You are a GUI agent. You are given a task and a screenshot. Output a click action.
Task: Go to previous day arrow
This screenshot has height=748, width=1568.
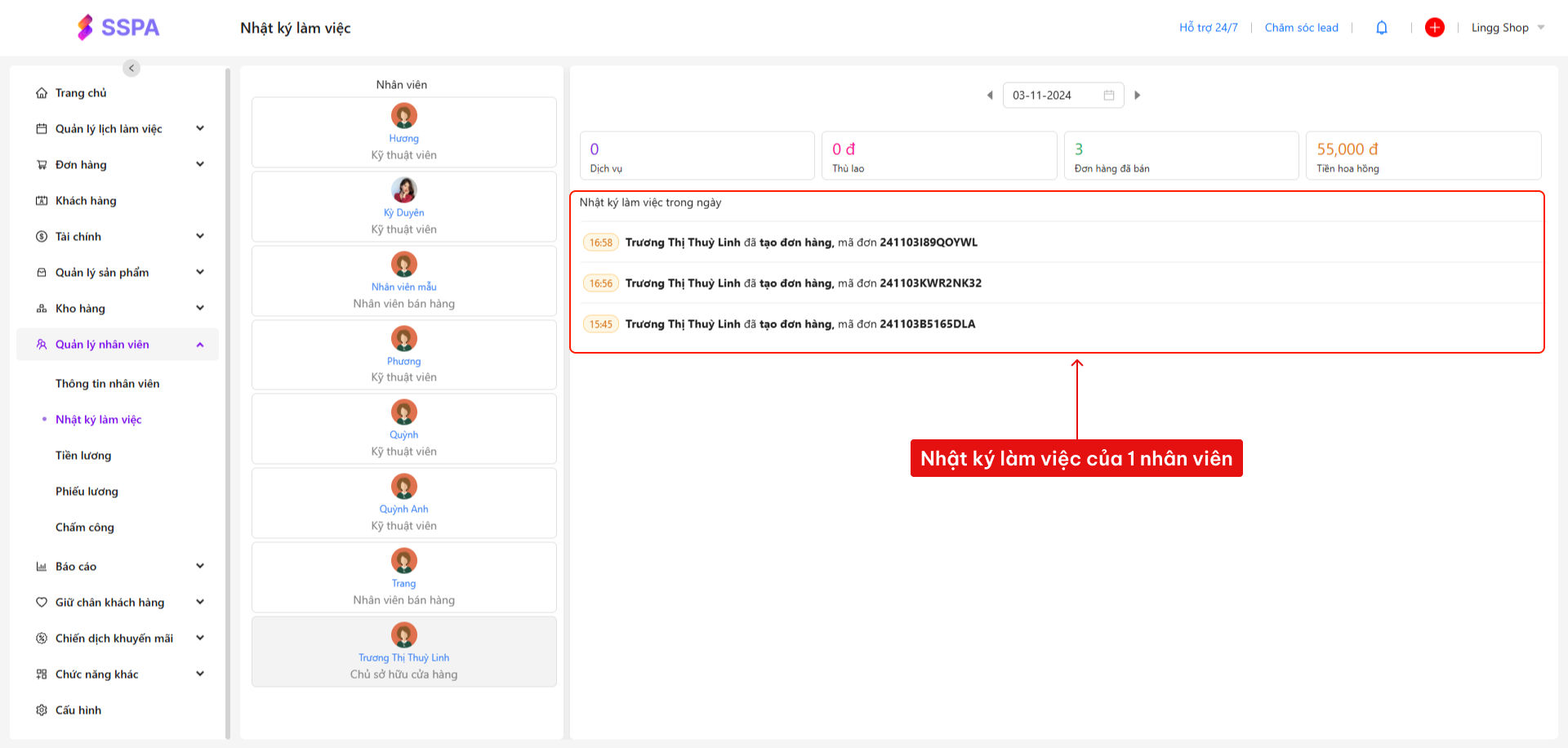[990, 96]
